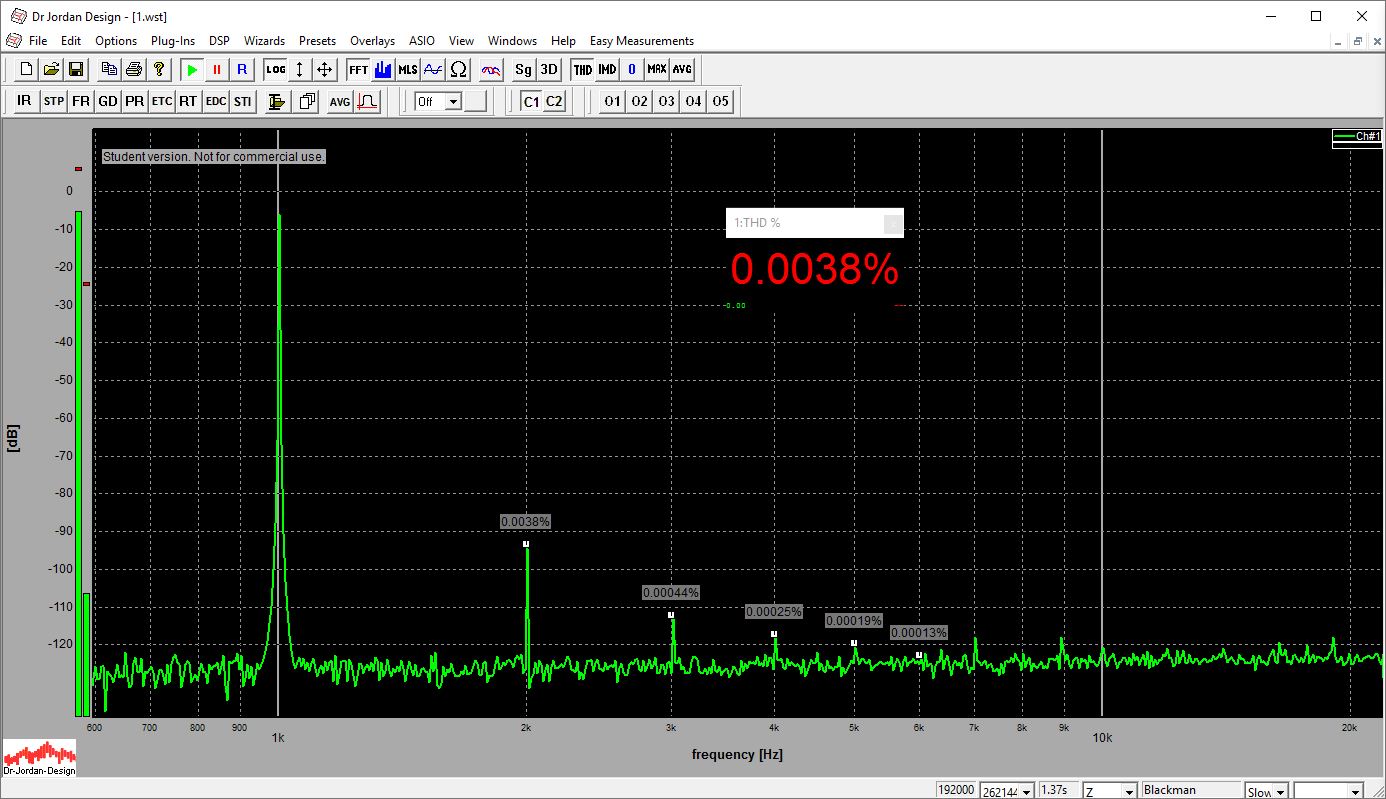Select overlay slot 04
Screen dimensions: 1386x799
point(693,101)
